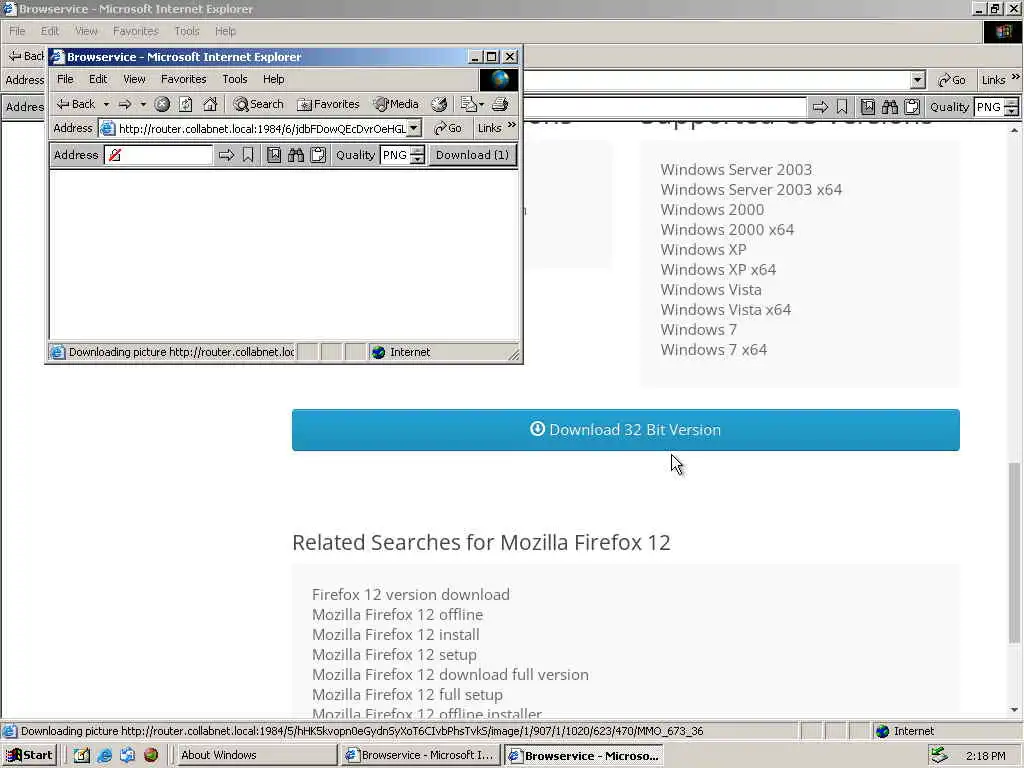Click the Forward arrow in front window toolbar

tap(124, 104)
